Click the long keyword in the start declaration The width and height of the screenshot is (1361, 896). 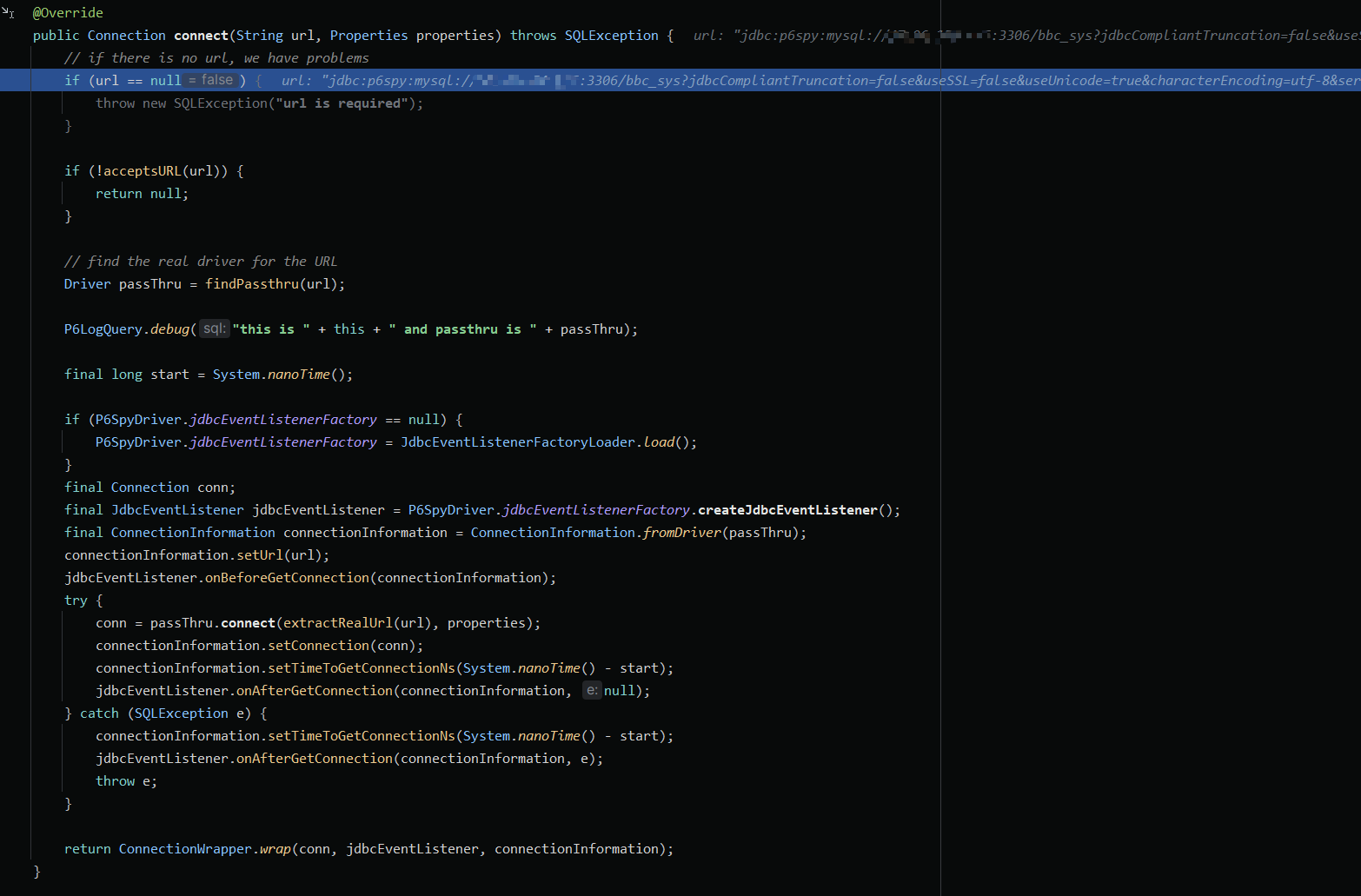coord(127,375)
